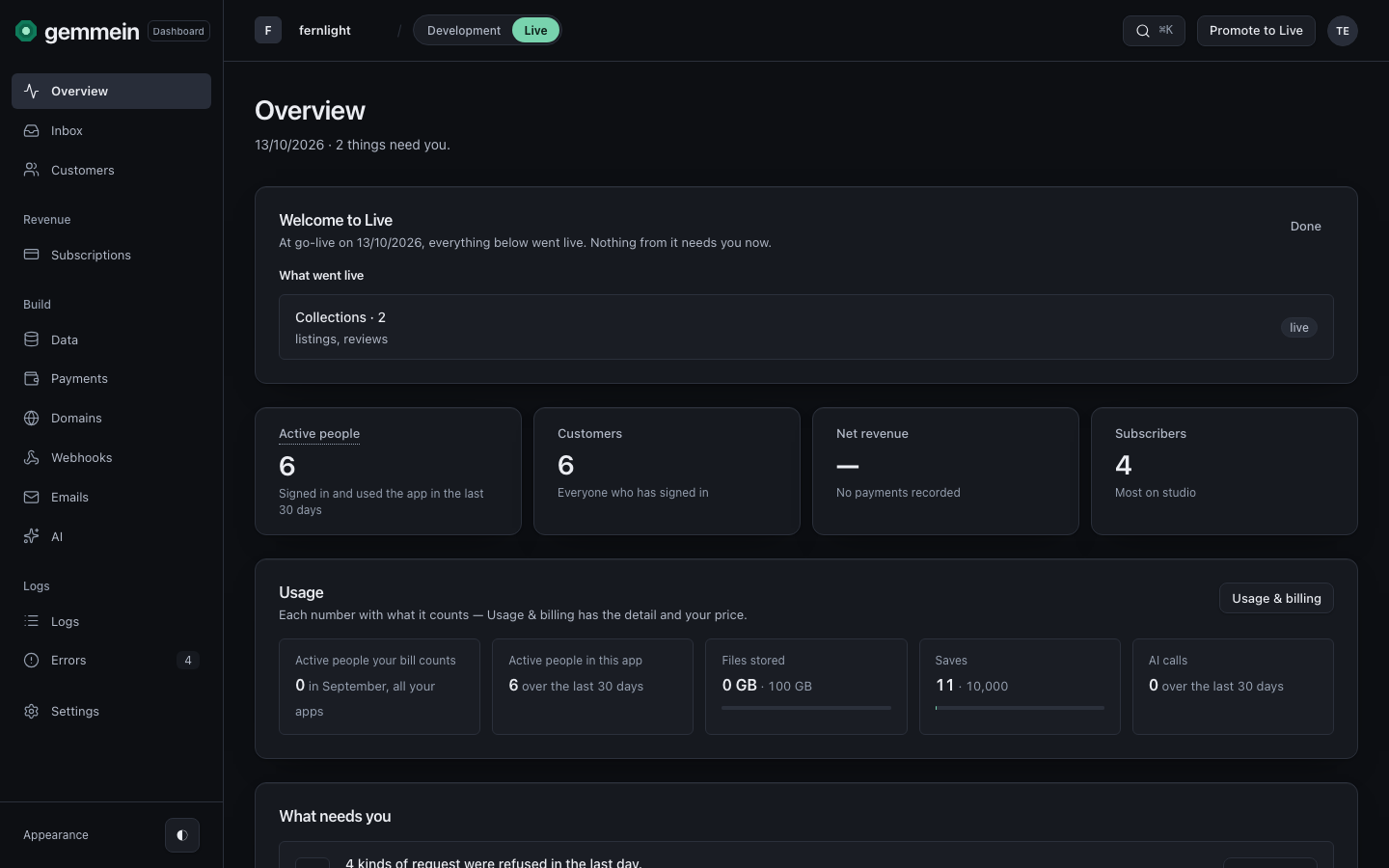Viewport: 1389px width, 868px height.
Task: Open Subscriptions under Revenue
Action: [x=111, y=255]
